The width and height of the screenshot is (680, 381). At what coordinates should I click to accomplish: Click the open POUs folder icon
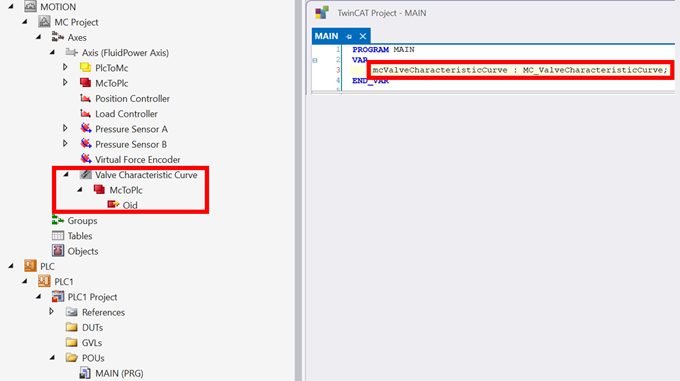click(72, 358)
